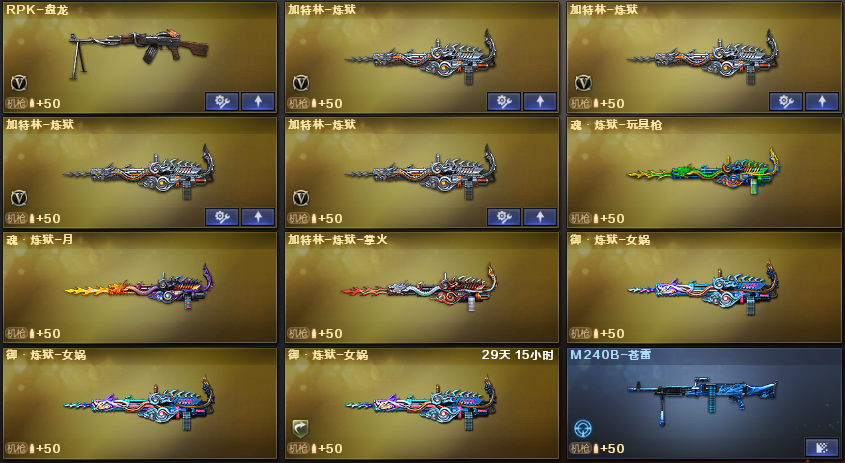The height and width of the screenshot is (463, 845).
Task: Choose the 加特林-炼狱-擎火 weapon
Action: [x=420, y=287]
